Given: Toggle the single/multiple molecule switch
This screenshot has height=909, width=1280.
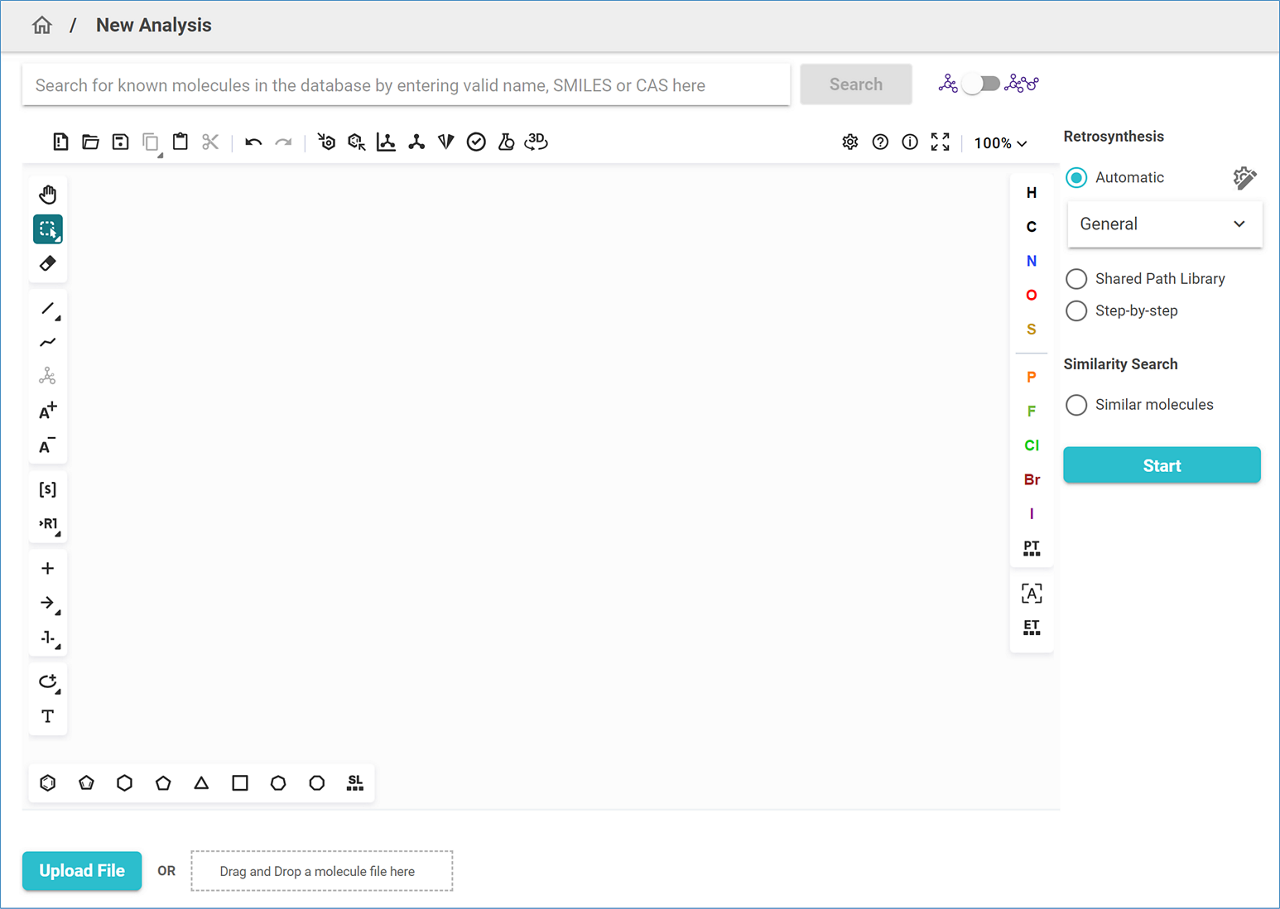Looking at the screenshot, I should pyautogui.click(x=981, y=84).
